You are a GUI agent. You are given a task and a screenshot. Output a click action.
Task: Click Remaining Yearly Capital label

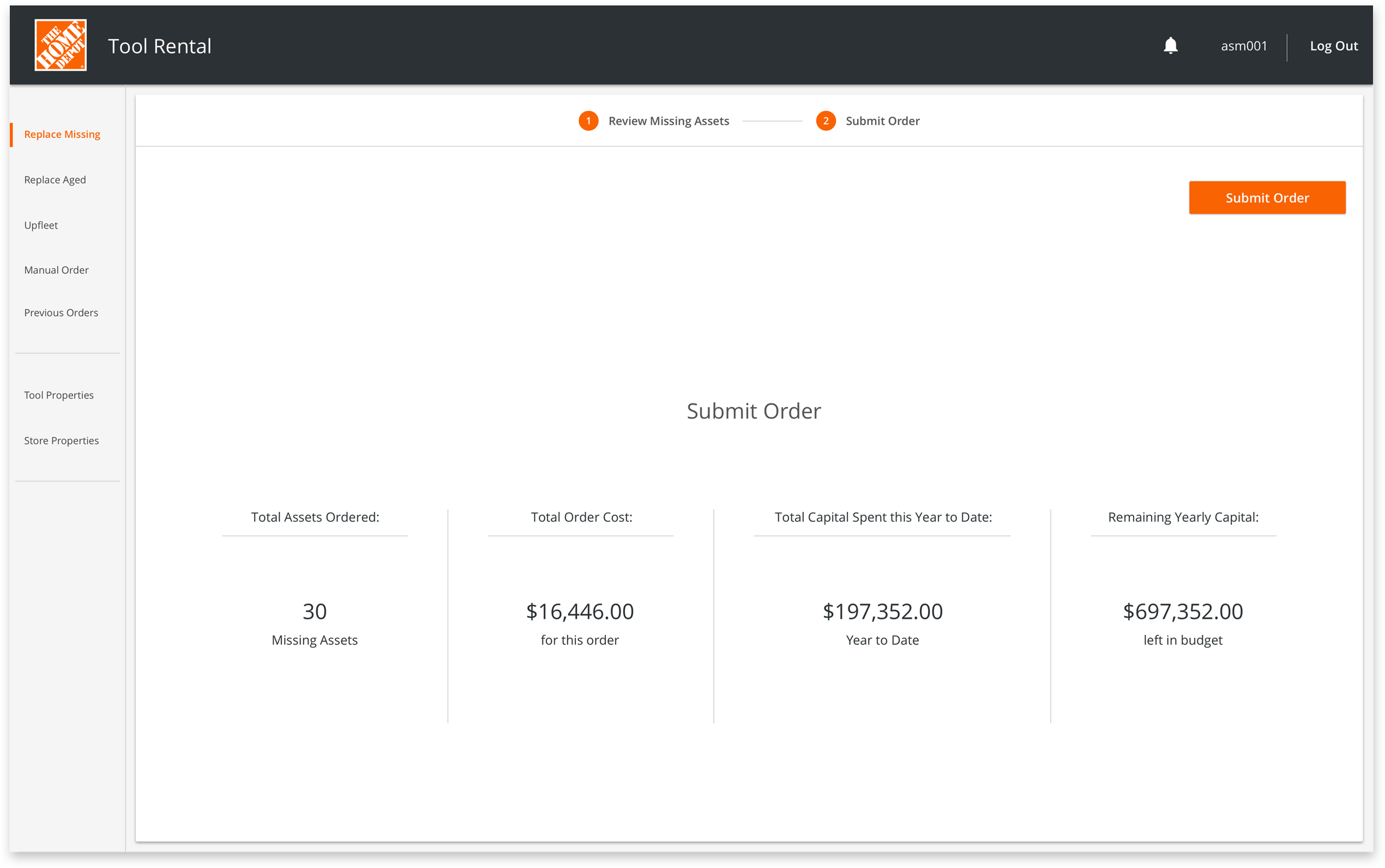(x=1183, y=517)
